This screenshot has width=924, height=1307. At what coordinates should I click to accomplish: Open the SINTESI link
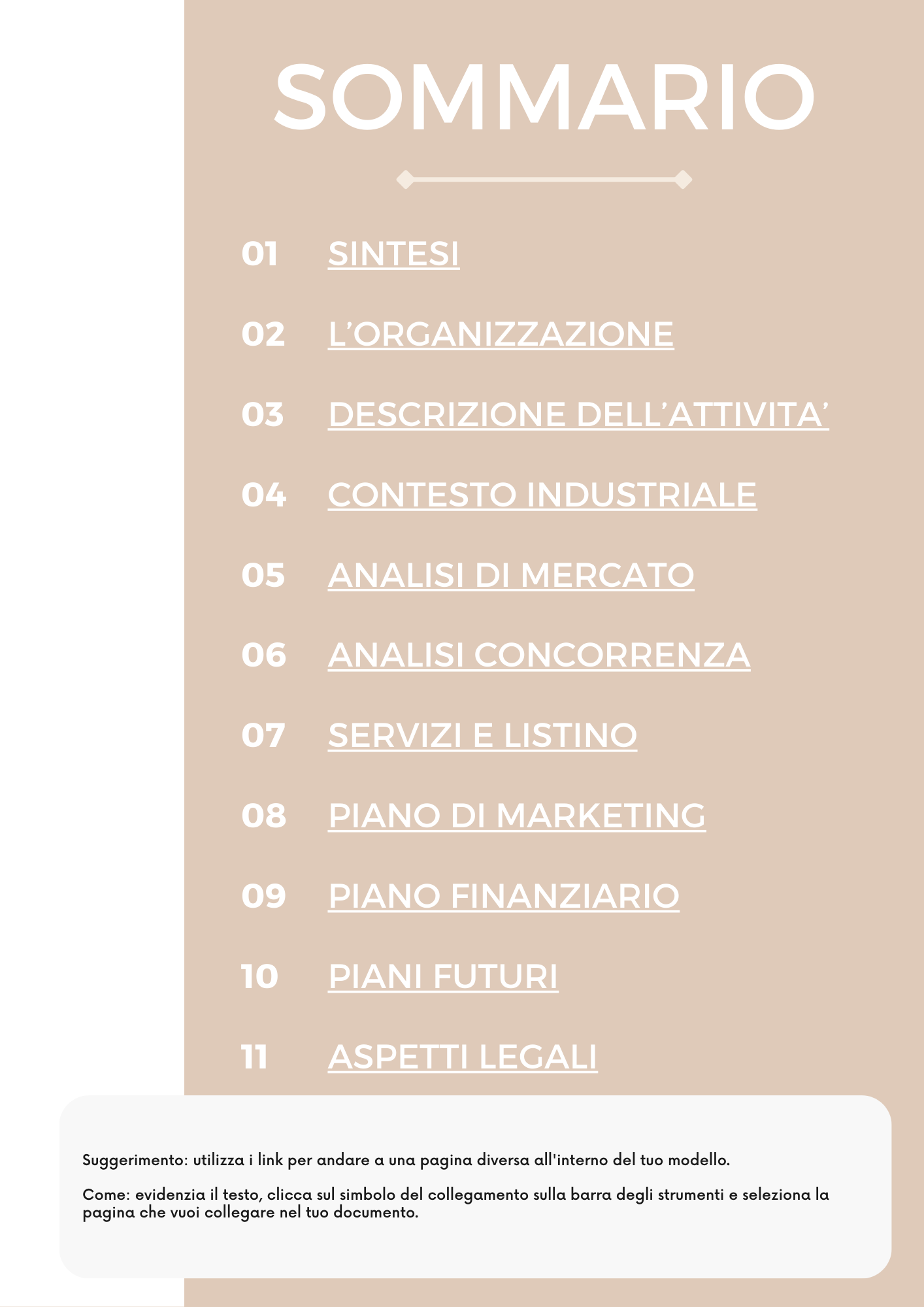393,254
